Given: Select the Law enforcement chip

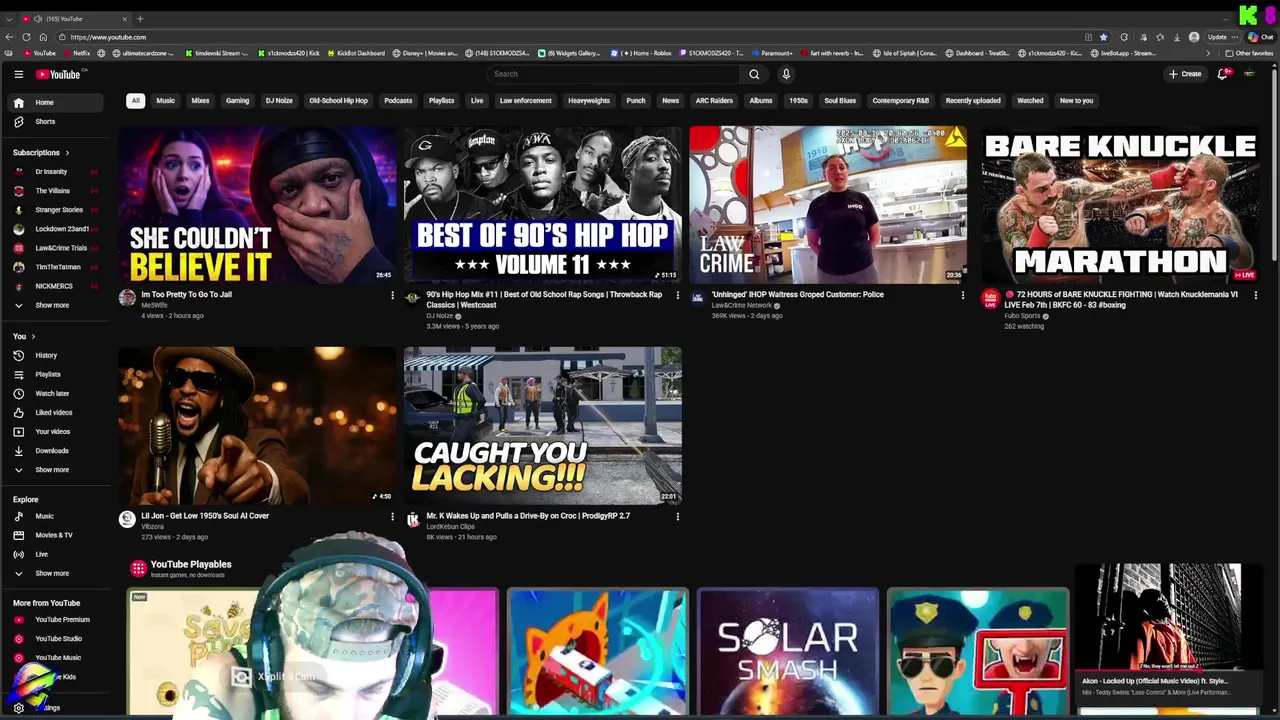Looking at the screenshot, I should pyautogui.click(x=526, y=100).
